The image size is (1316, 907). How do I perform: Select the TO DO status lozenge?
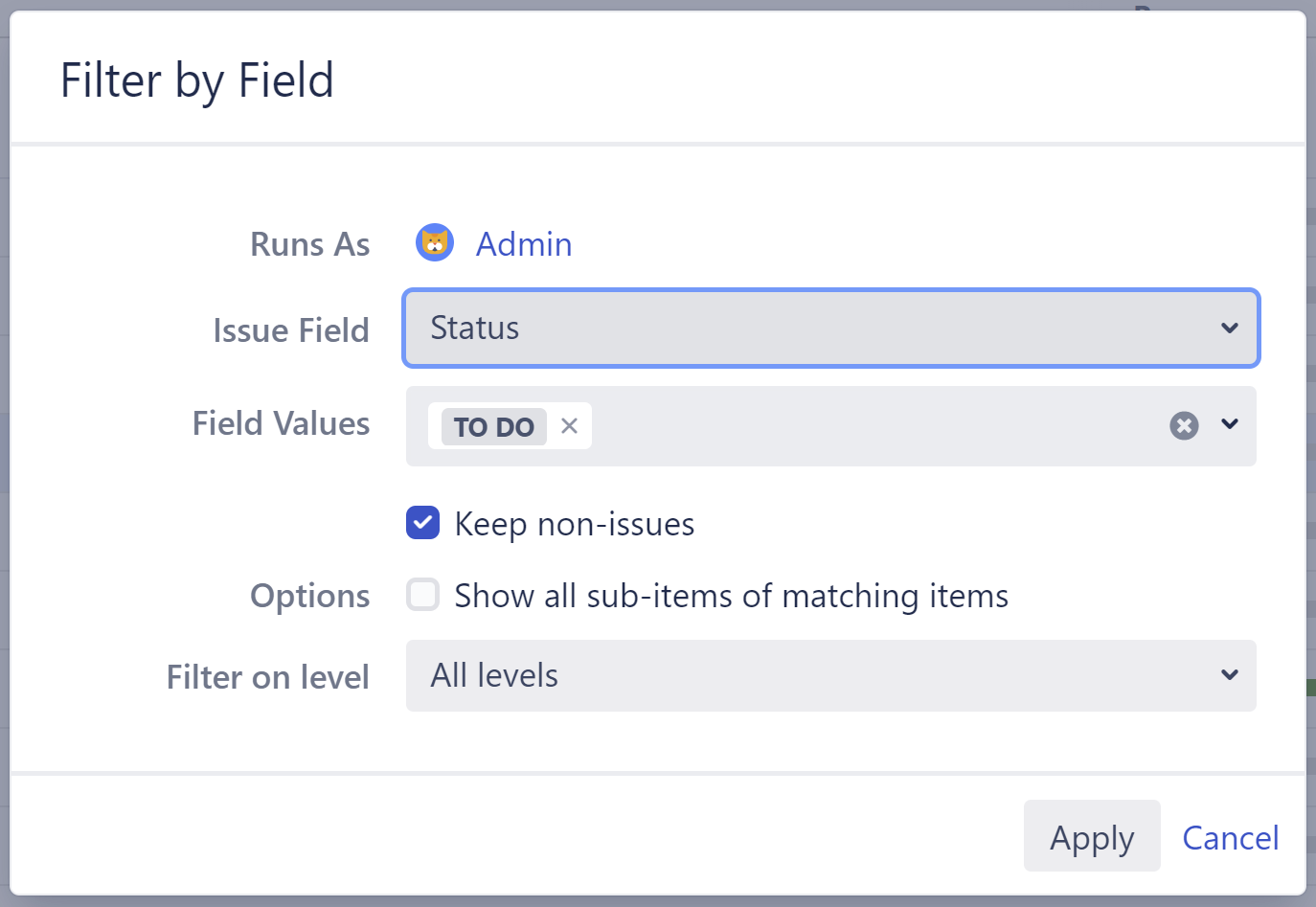point(492,427)
